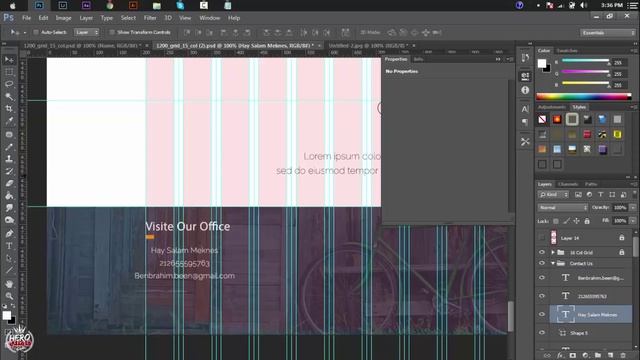
Task: Select the Move tool
Action: [x=9, y=60]
